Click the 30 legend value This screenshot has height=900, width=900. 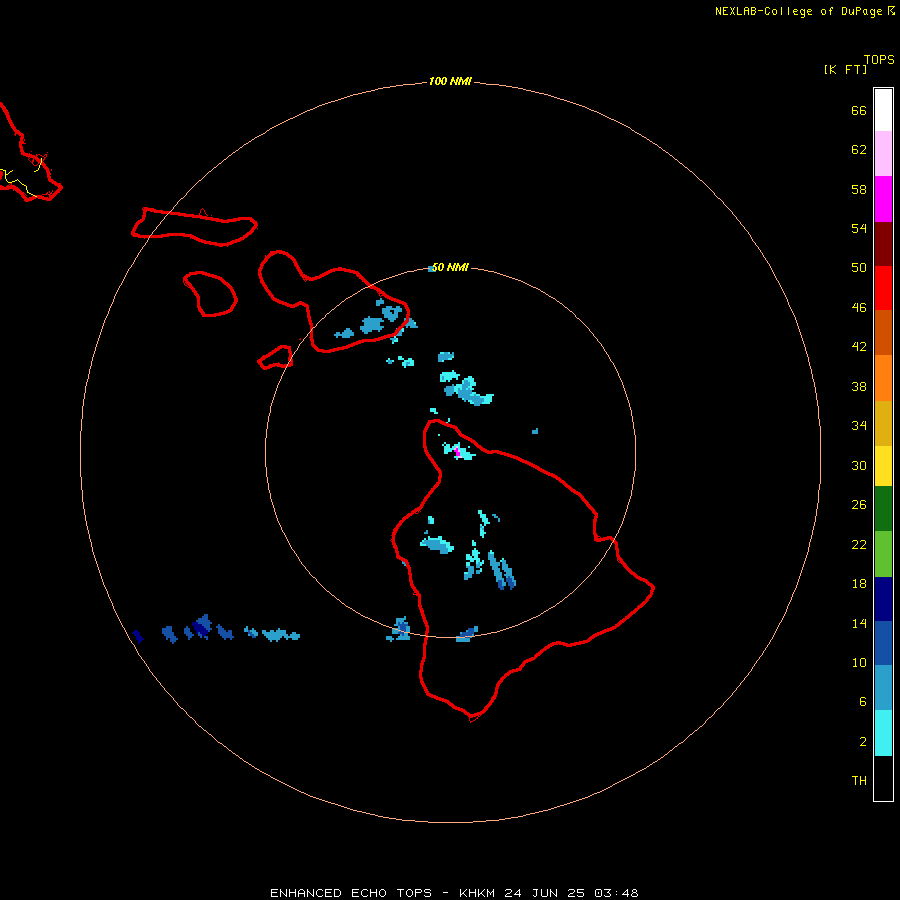[x=859, y=465]
